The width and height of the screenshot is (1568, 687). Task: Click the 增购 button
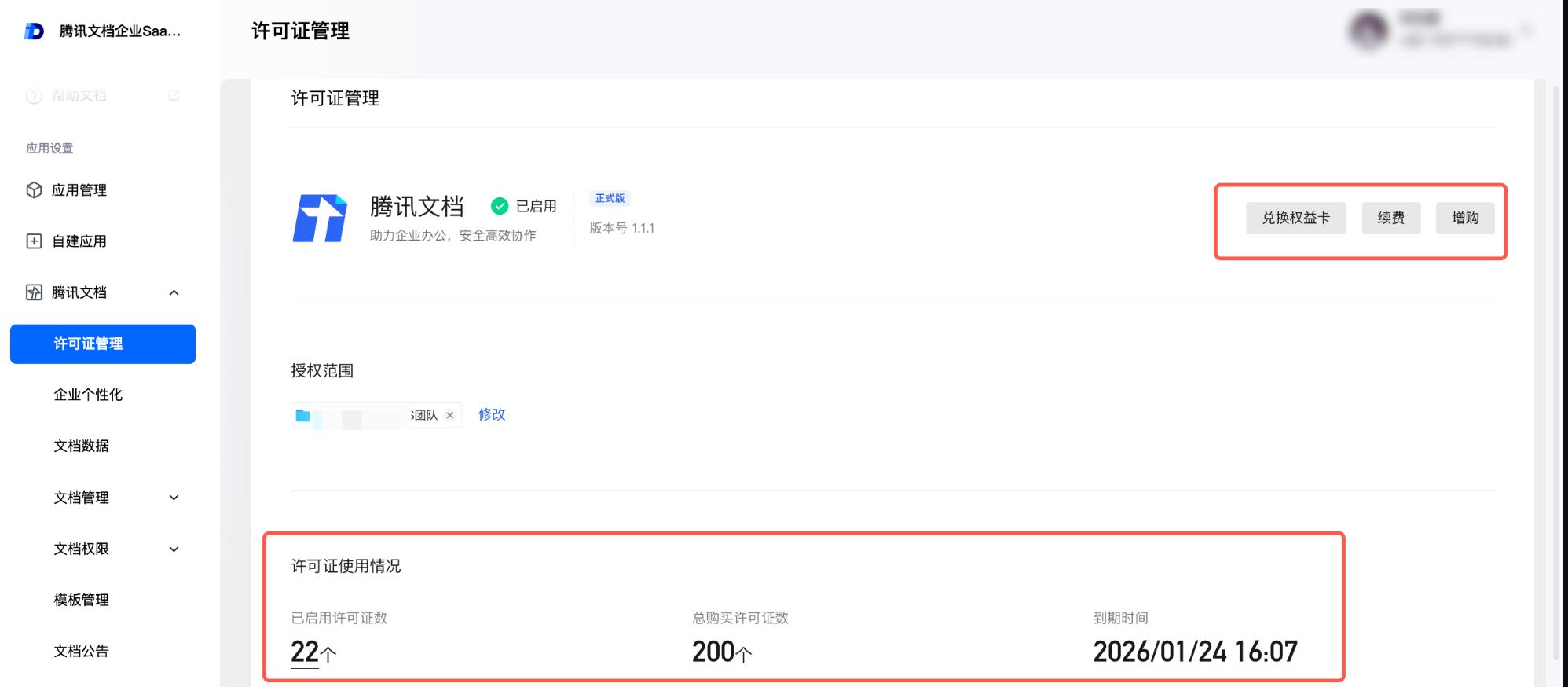point(1465,219)
